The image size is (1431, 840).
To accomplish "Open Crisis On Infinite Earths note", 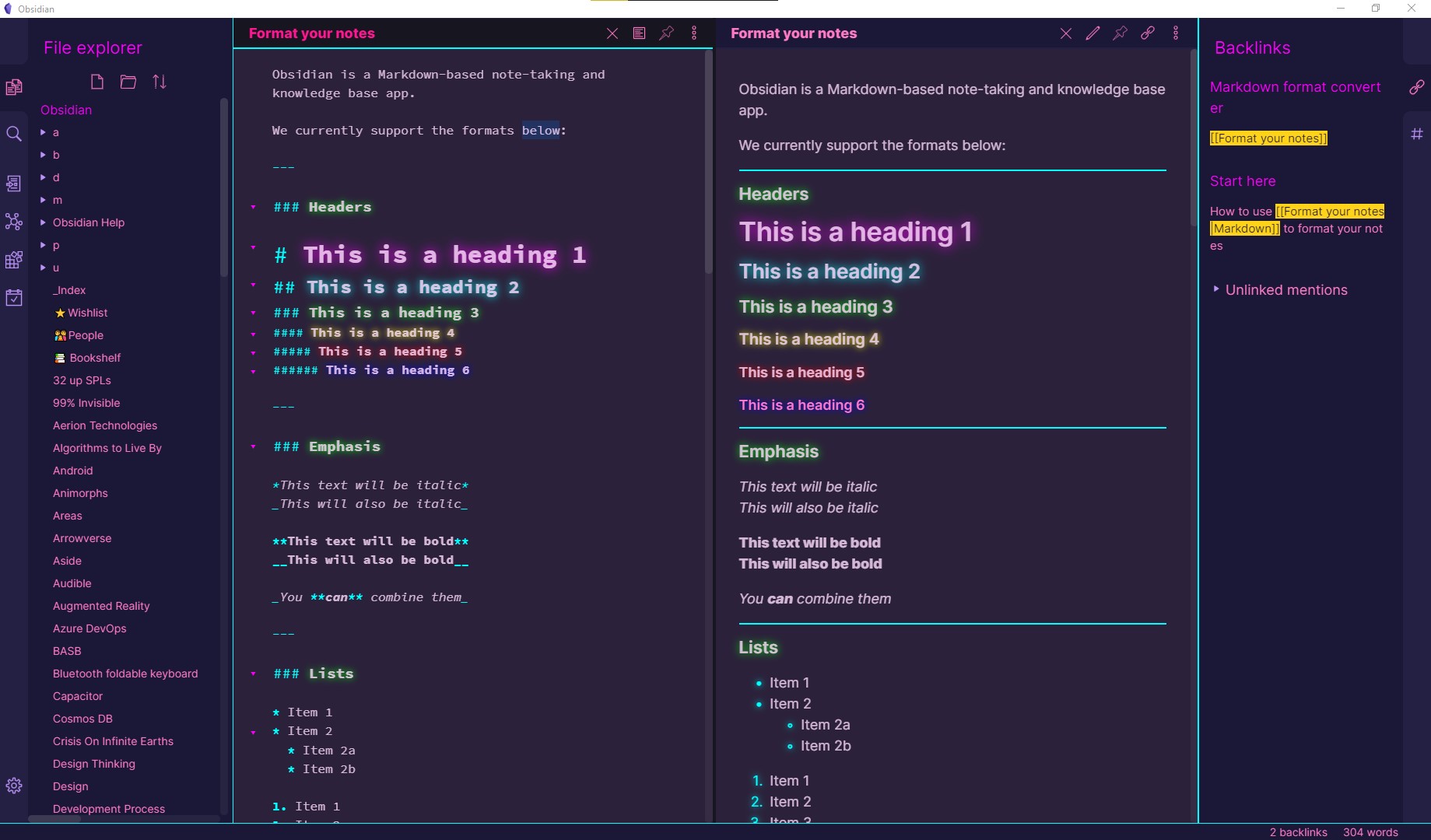I will pos(113,741).
